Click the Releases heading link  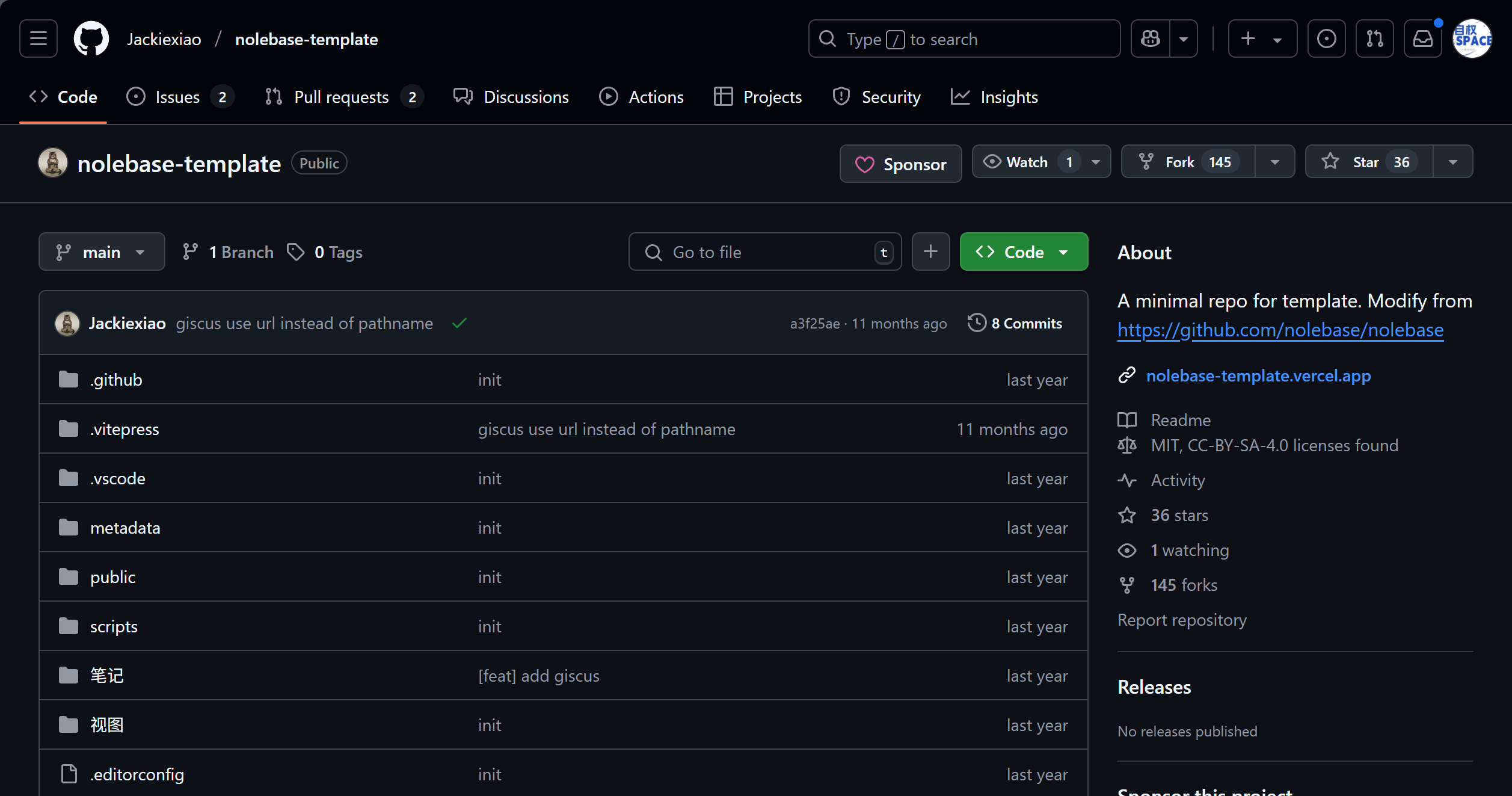coord(1154,687)
